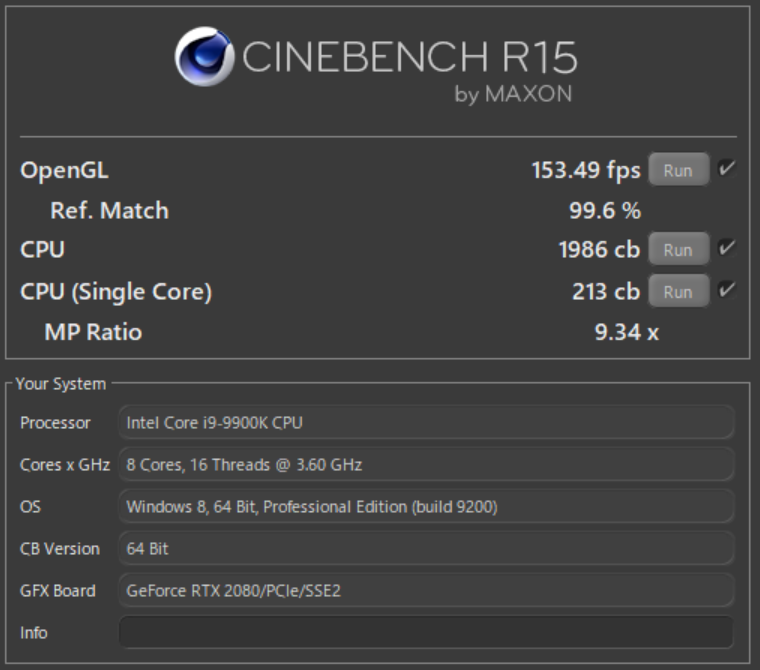Click the Ref. Match 99.6 % value

pyautogui.click(x=604, y=211)
